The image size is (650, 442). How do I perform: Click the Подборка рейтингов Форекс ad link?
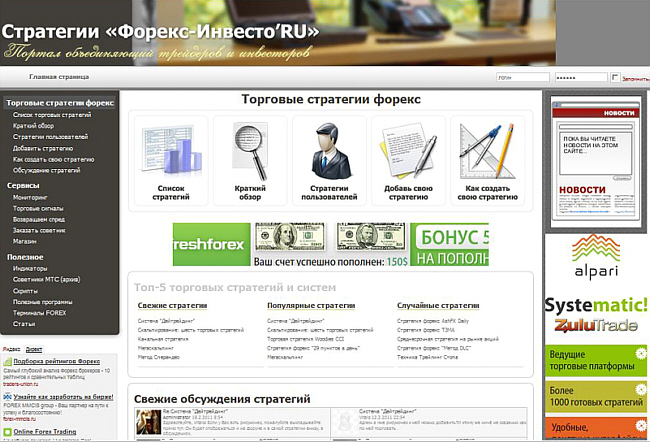tap(60, 361)
